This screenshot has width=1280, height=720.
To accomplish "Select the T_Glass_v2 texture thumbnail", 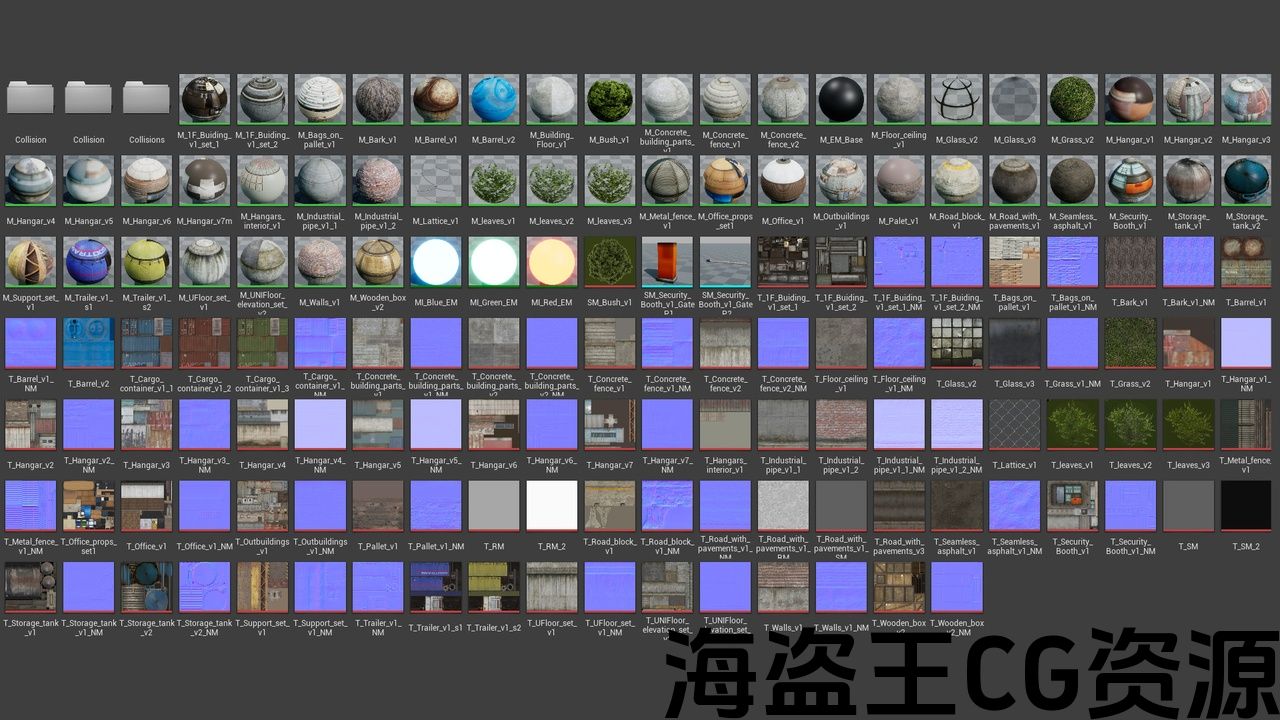I will point(957,343).
